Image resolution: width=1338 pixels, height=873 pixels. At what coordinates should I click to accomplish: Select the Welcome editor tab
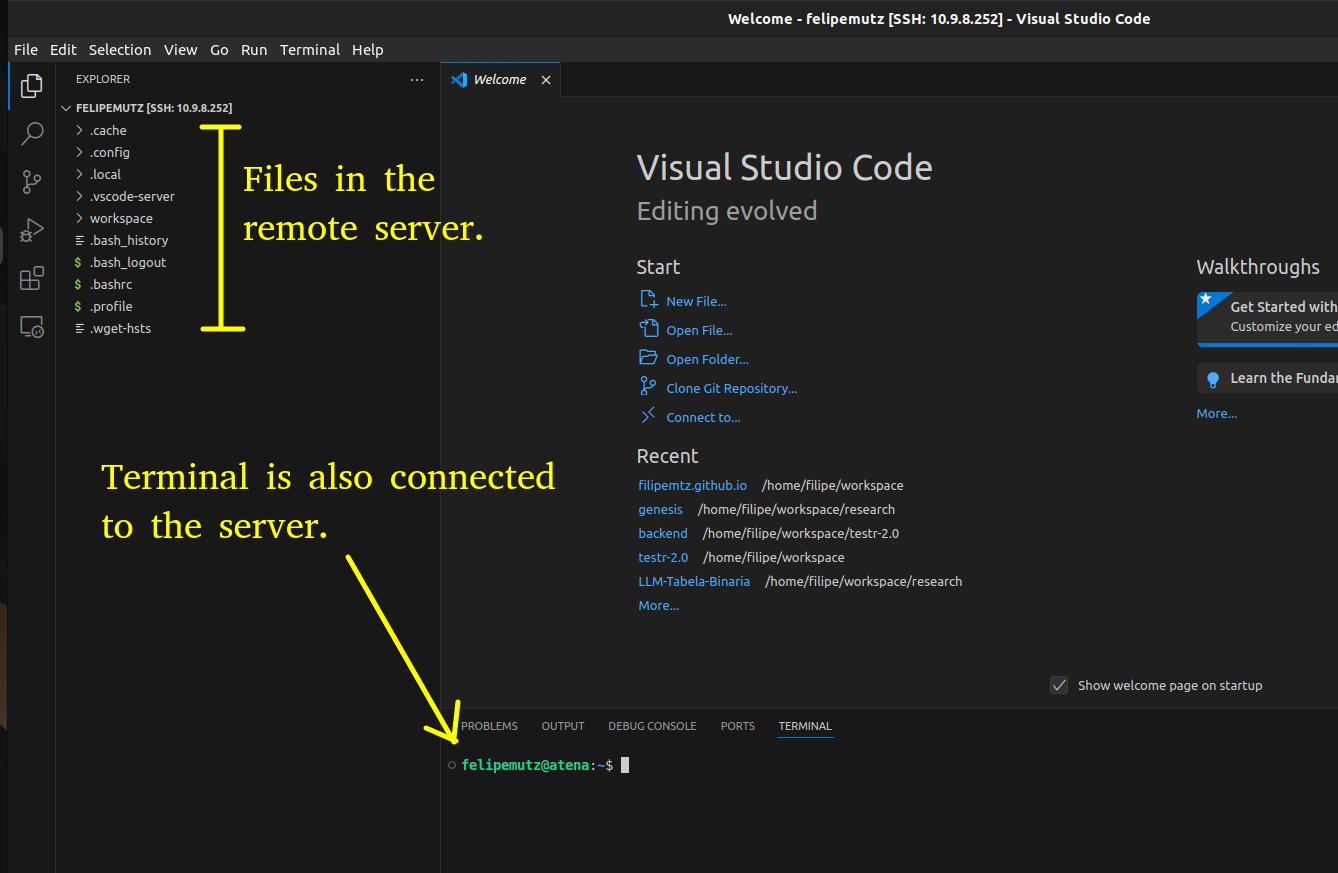click(x=501, y=80)
